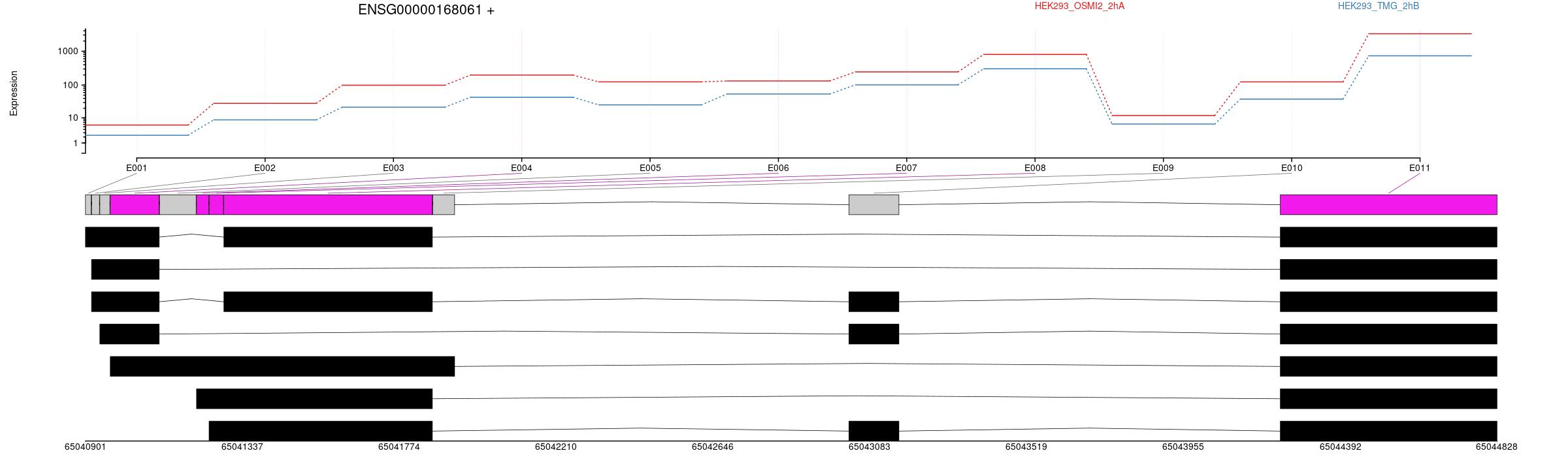The height and width of the screenshot is (457, 1568).
Task: Select the HEK293_TMG_2hB legend label
Action: click(1379, 6)
